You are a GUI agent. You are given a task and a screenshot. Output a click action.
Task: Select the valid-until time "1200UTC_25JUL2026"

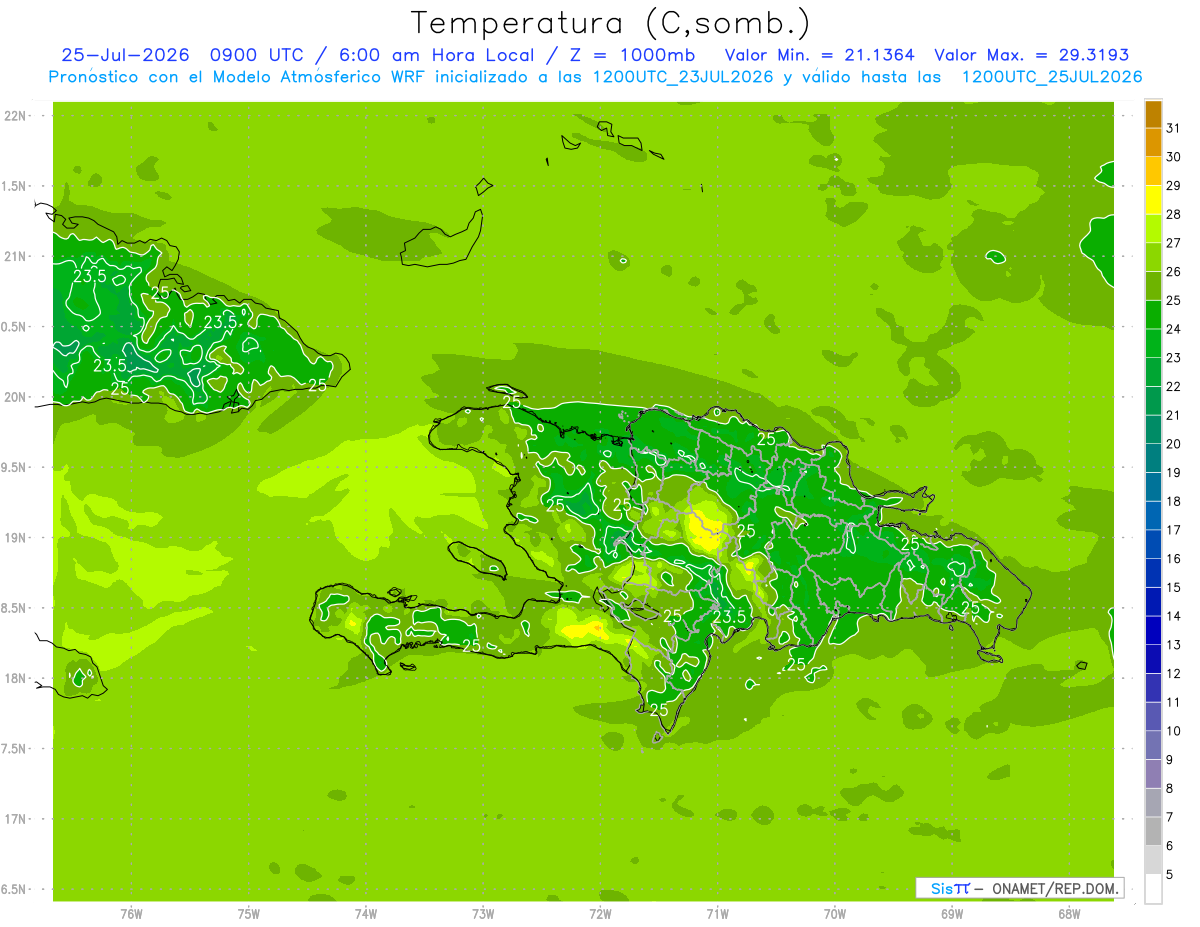coord(1051,77)
